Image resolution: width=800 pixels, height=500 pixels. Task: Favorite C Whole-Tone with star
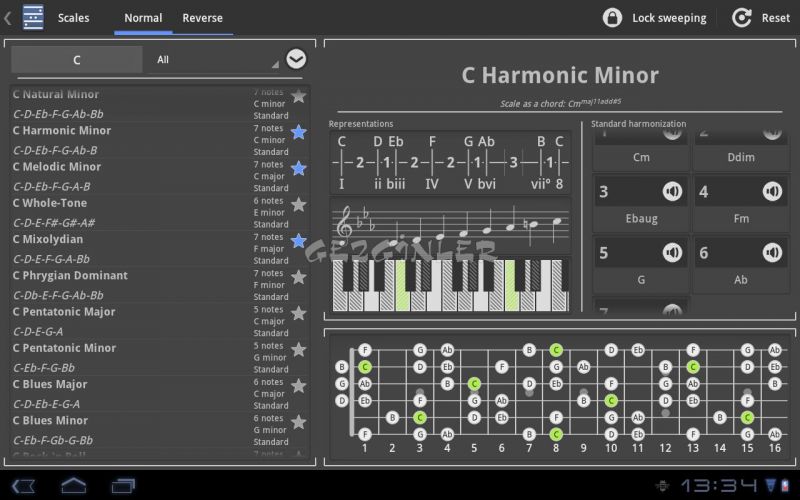click(x=298, y=205)
